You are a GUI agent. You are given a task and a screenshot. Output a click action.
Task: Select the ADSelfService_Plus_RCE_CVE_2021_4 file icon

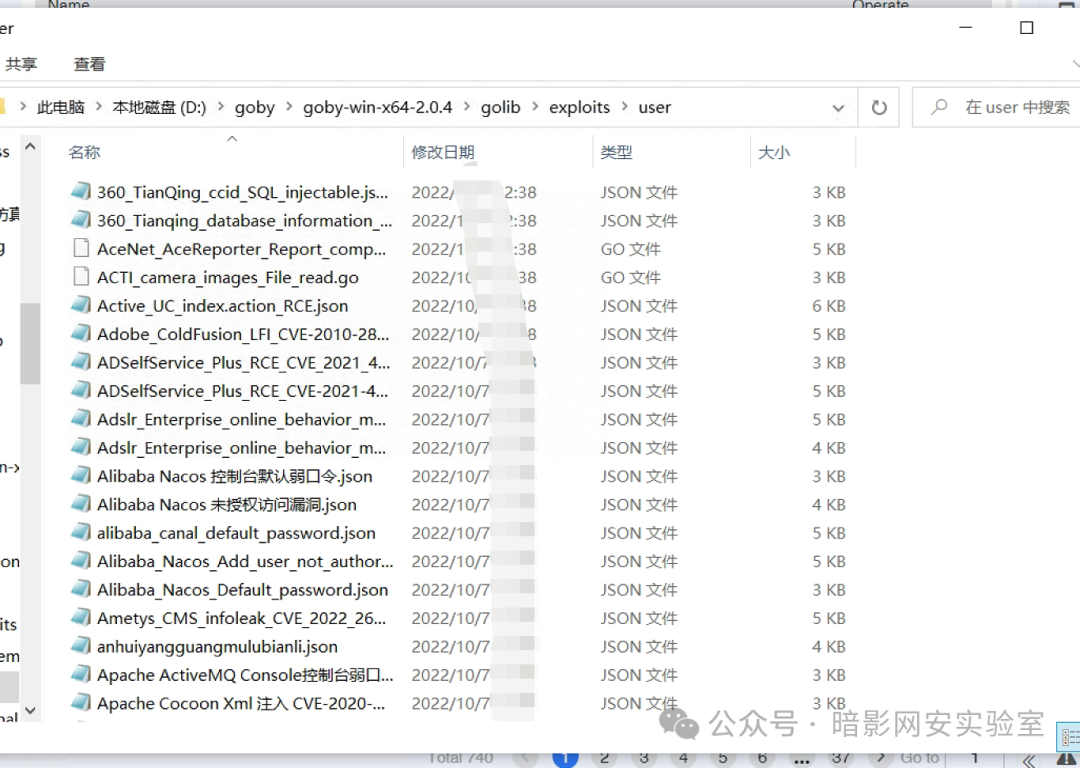tap(81, 361)
